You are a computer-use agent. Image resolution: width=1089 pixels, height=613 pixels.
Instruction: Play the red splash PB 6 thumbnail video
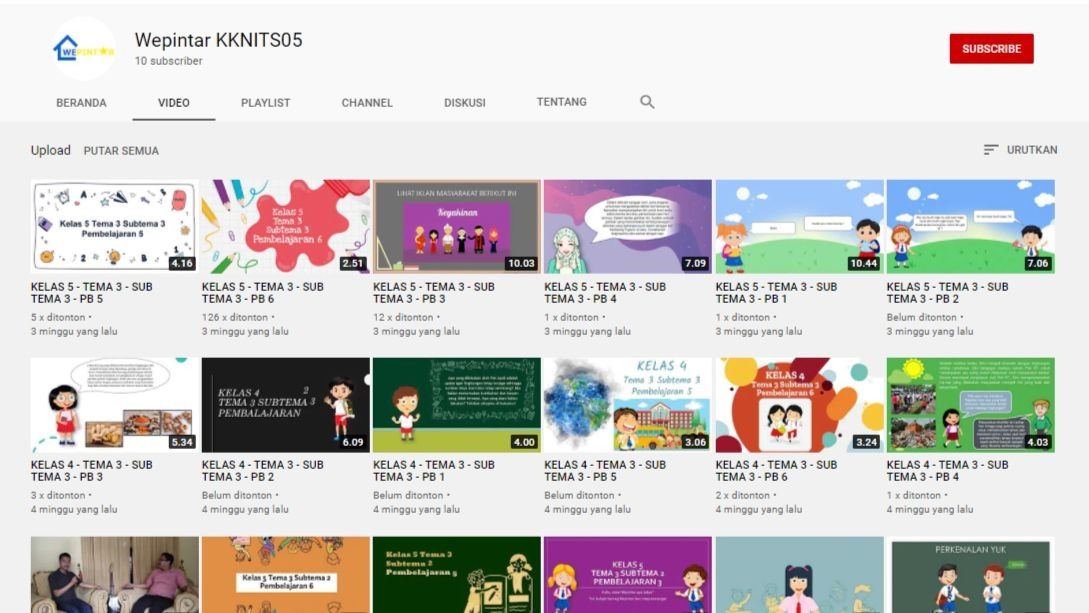point(285,226)
